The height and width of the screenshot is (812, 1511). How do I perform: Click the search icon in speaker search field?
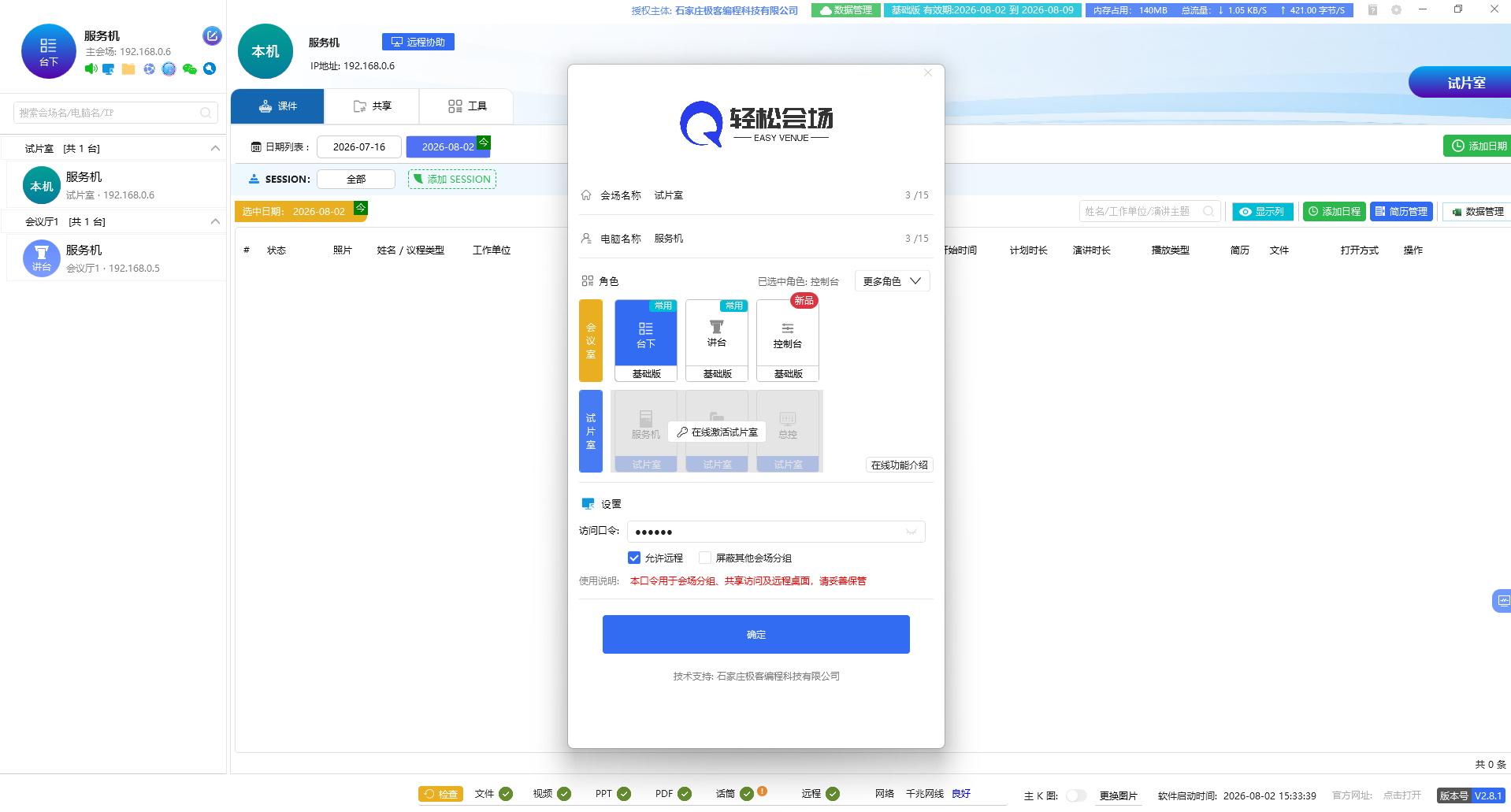click(x=1208, y=211)
